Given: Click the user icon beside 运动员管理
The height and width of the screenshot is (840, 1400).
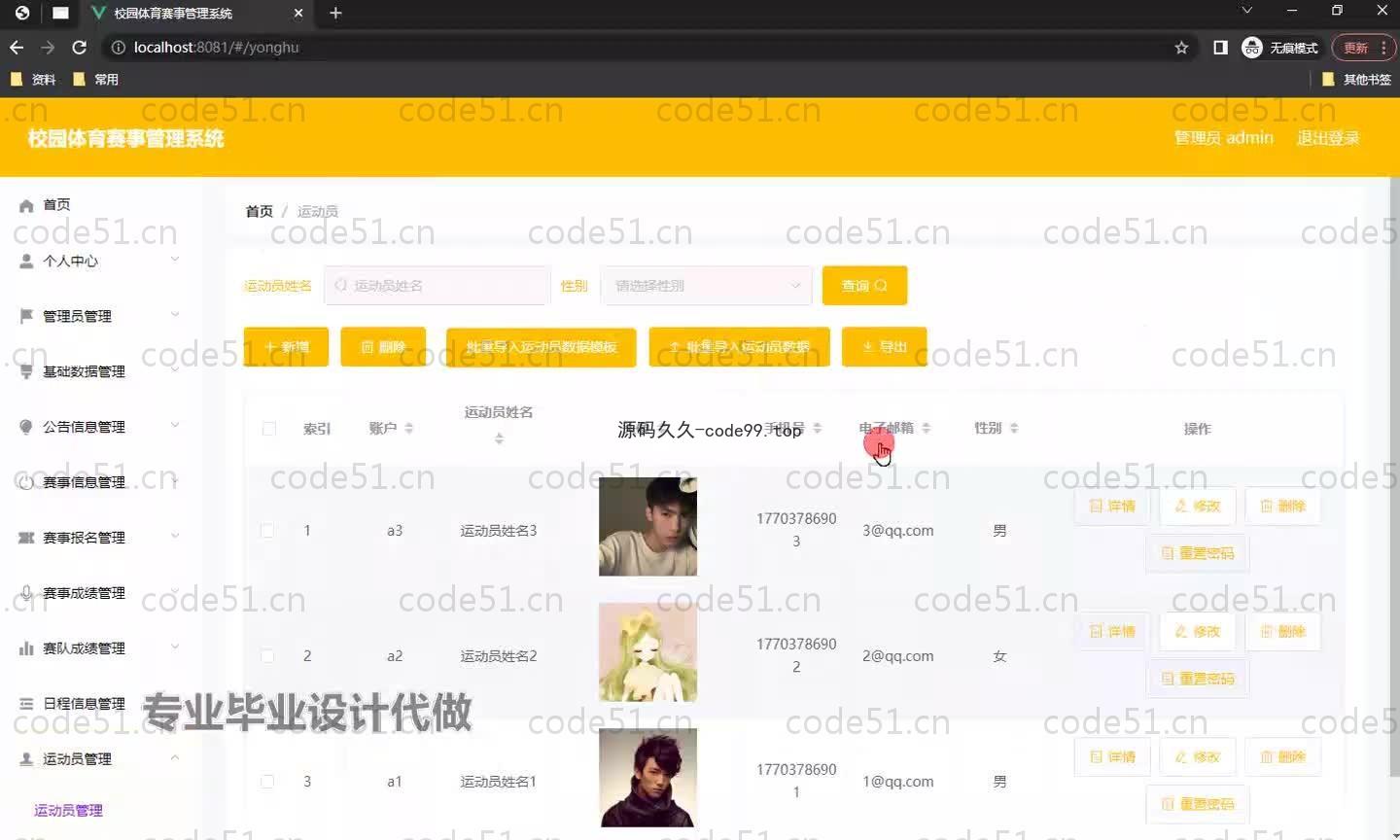Looking at the screenshot, I should point(26,759).
